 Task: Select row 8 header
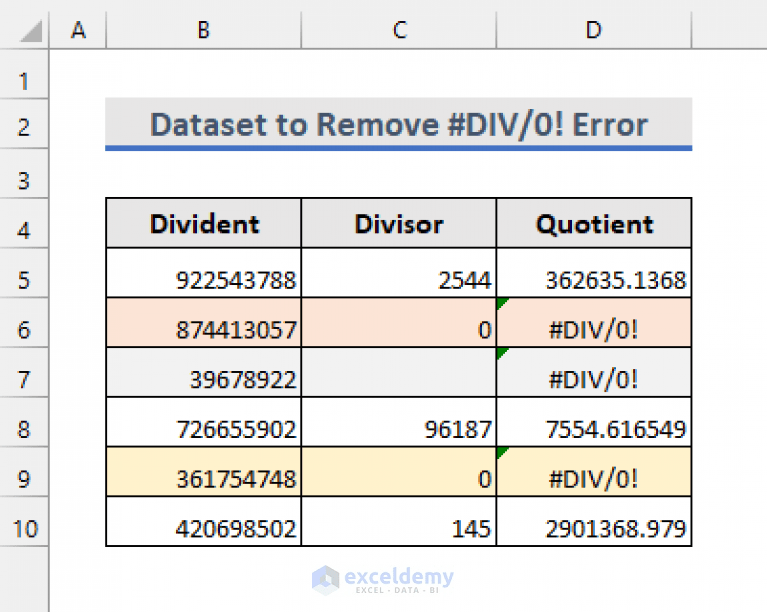tap(24, 422)
